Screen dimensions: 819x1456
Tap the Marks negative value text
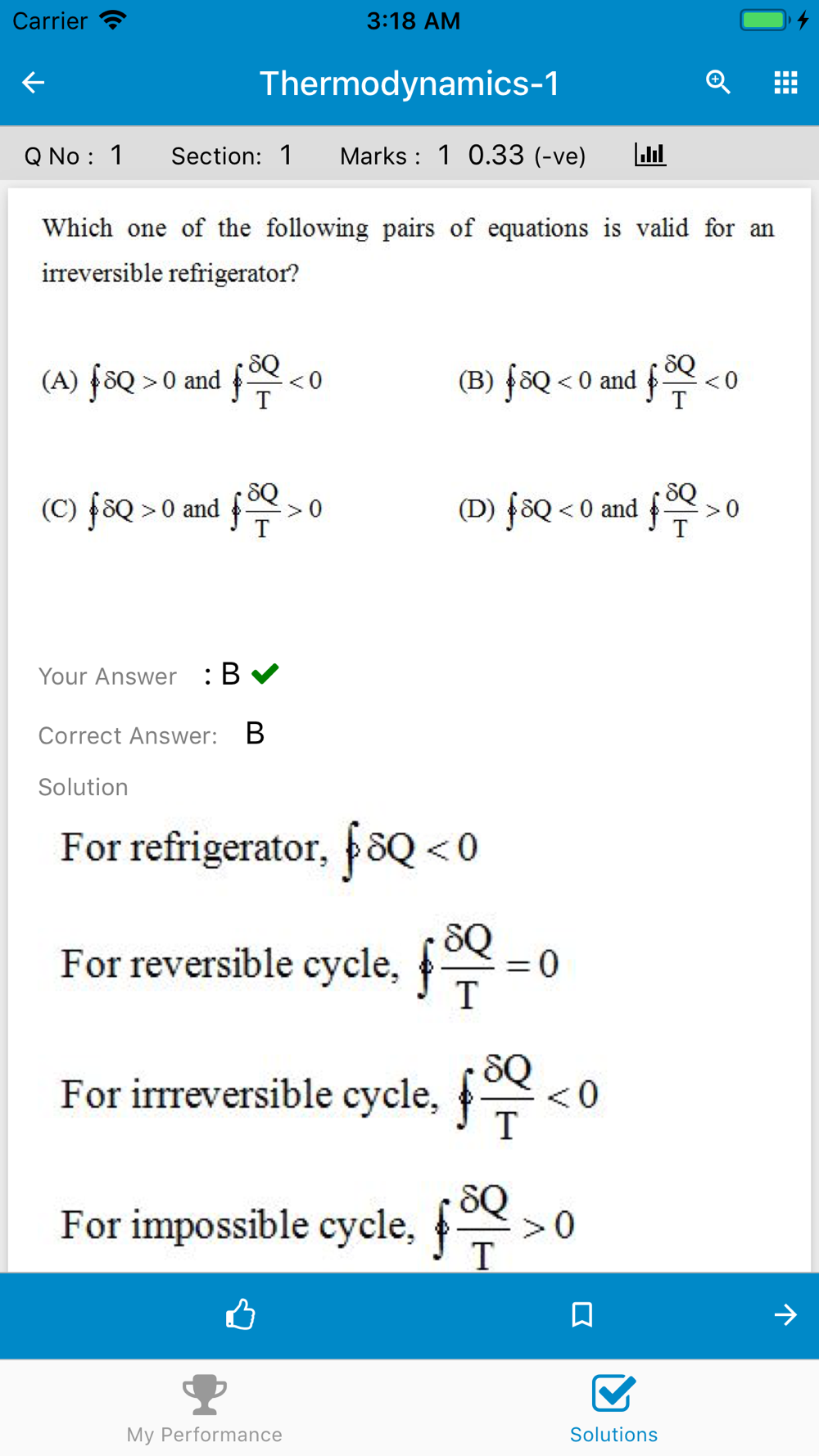click(x=527, y=155)
